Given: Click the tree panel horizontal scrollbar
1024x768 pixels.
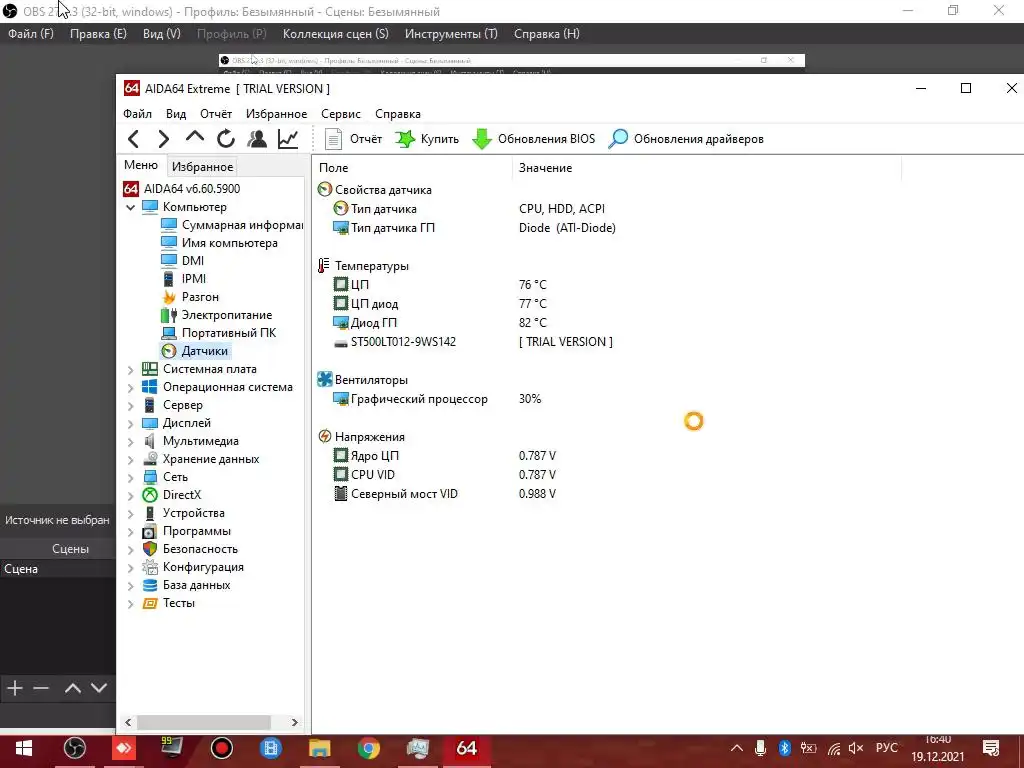Looking at the screenshot, I should [204, 722].
